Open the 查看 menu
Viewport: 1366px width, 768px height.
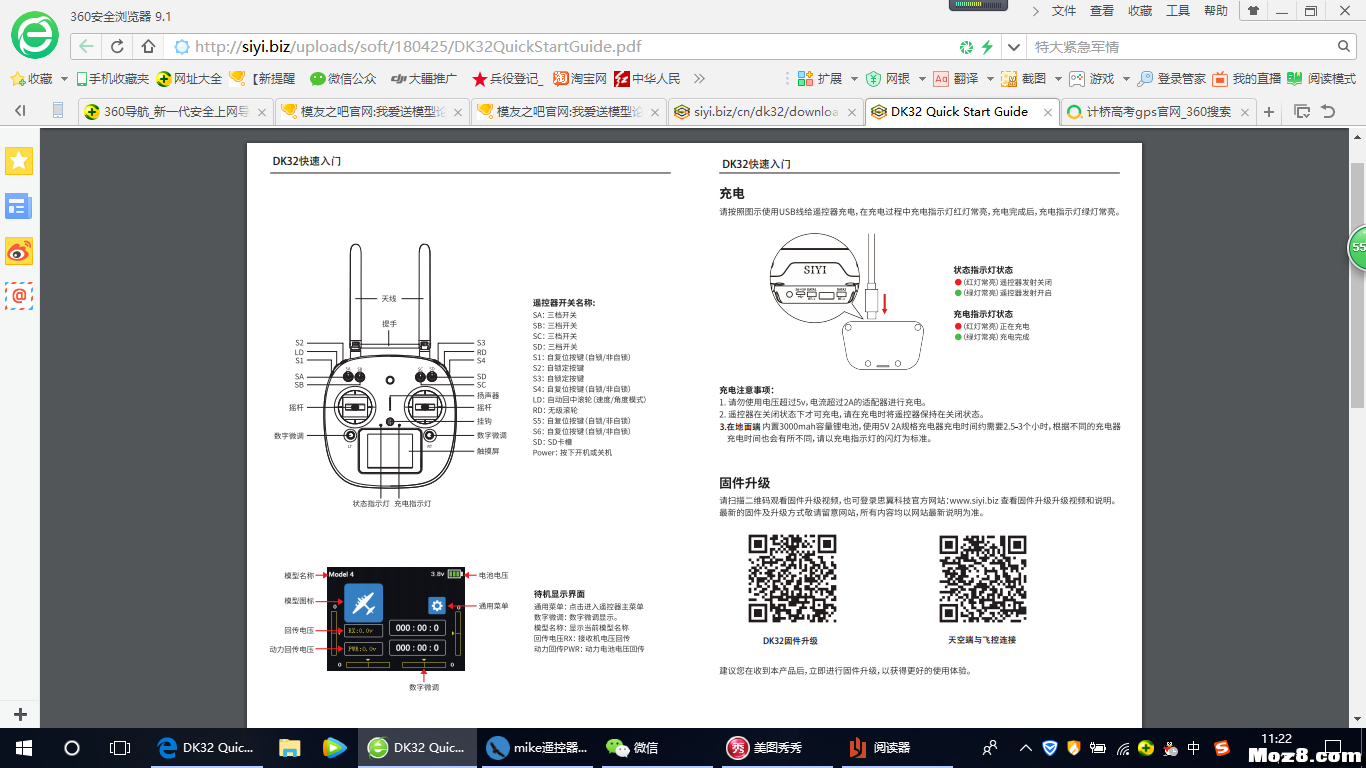click(x=1102, y=11)
